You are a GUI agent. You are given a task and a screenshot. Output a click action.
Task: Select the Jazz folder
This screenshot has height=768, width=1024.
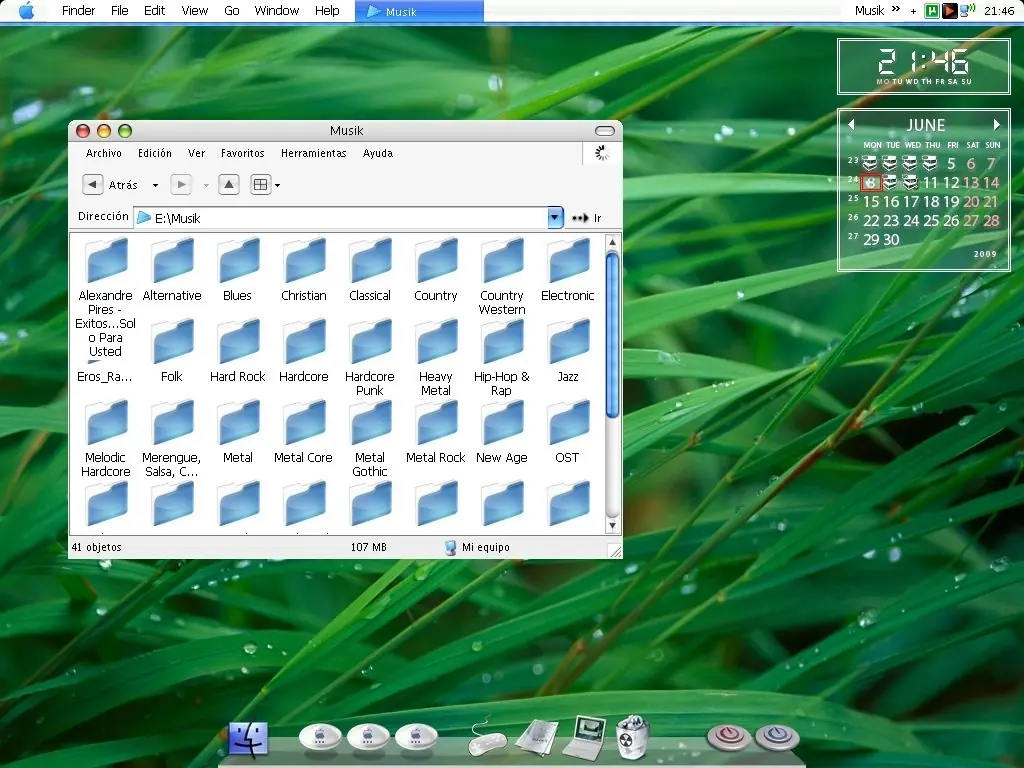(568, 351)
